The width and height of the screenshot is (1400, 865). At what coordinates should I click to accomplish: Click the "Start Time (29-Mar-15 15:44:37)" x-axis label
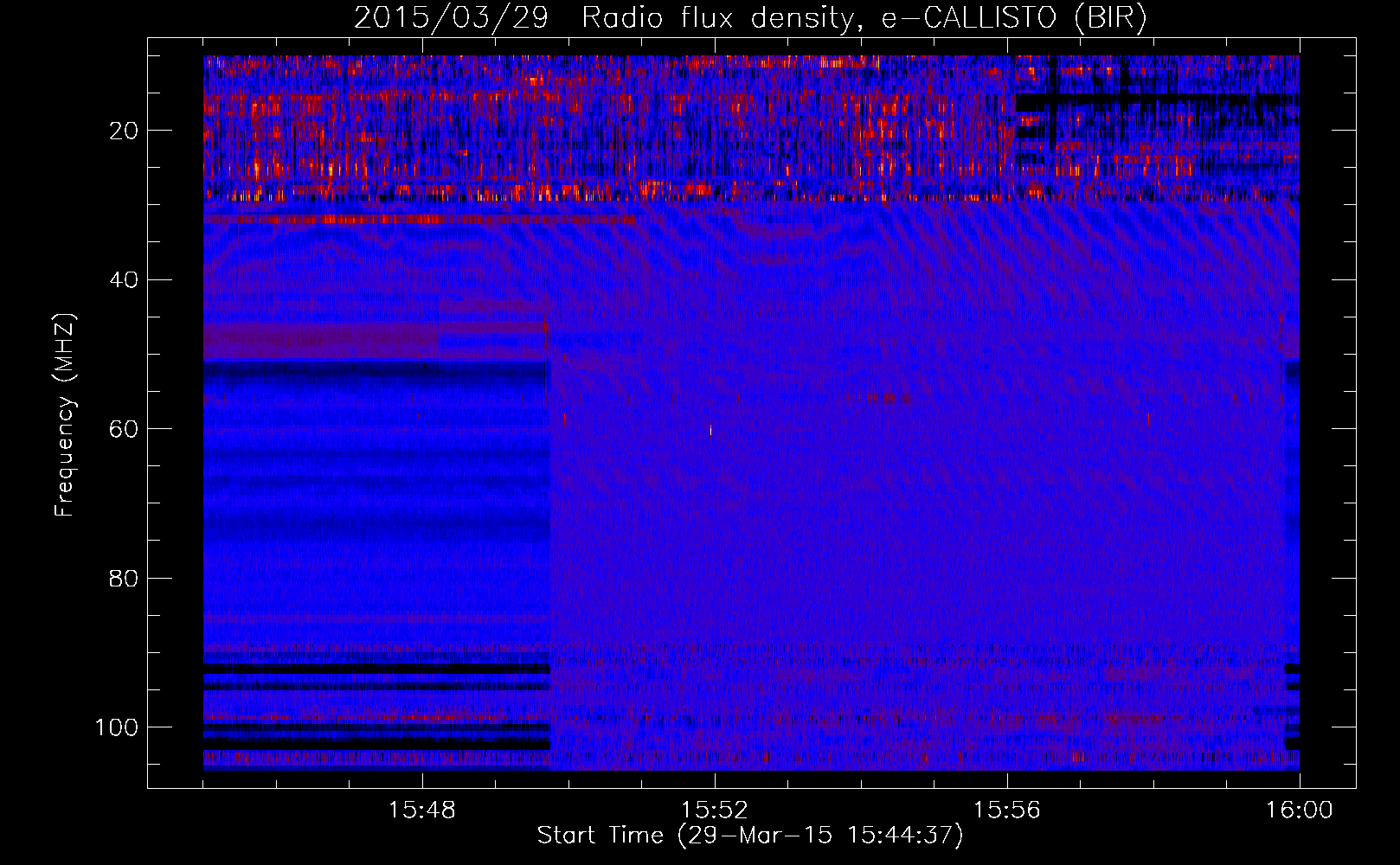coord(750,836)
